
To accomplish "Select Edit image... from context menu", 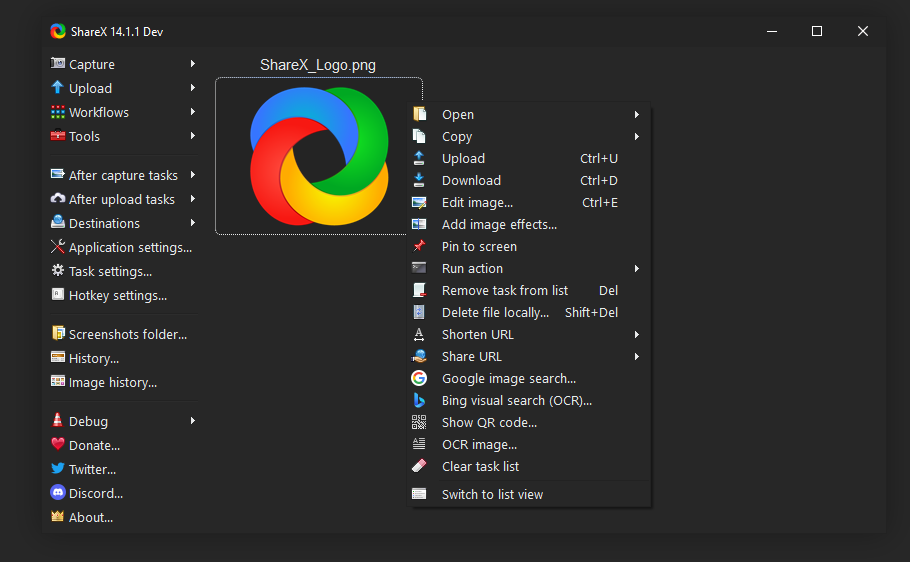I will click(529, 203).
